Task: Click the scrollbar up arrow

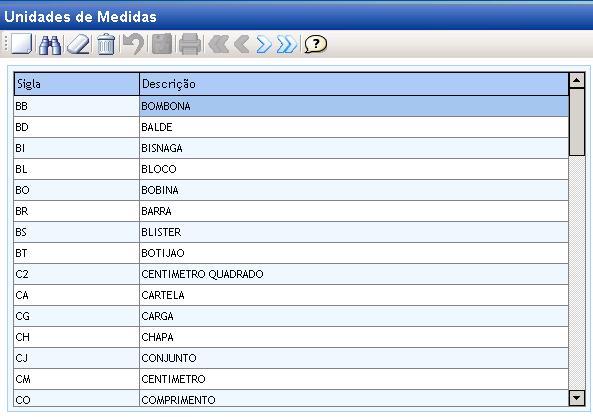Action: [x=577, y=80]
